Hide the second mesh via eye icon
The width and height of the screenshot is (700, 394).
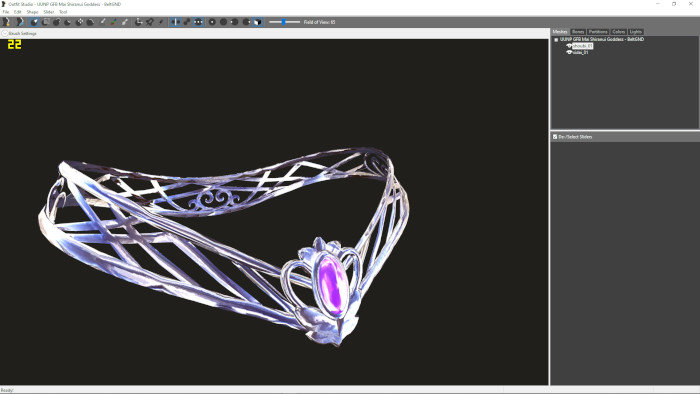pos(569,52)
